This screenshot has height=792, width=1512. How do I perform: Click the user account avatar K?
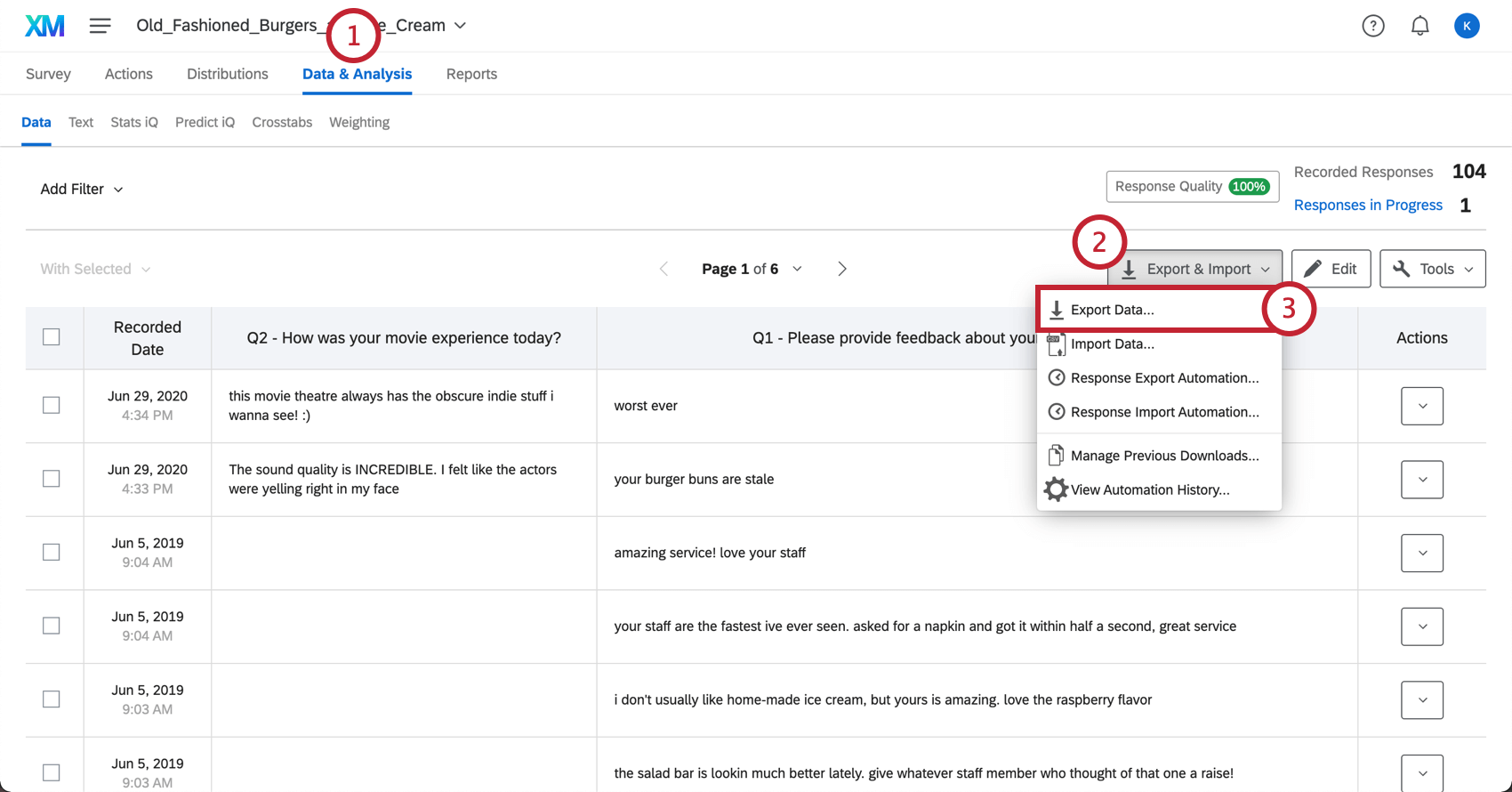coord(1467,26)
